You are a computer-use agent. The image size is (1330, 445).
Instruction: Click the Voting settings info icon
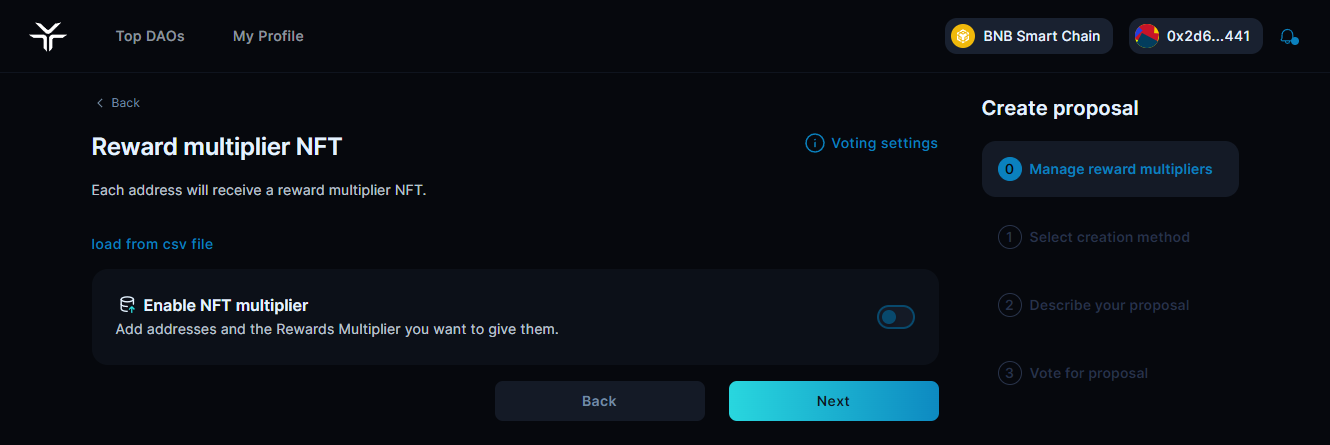pos(814,143)
